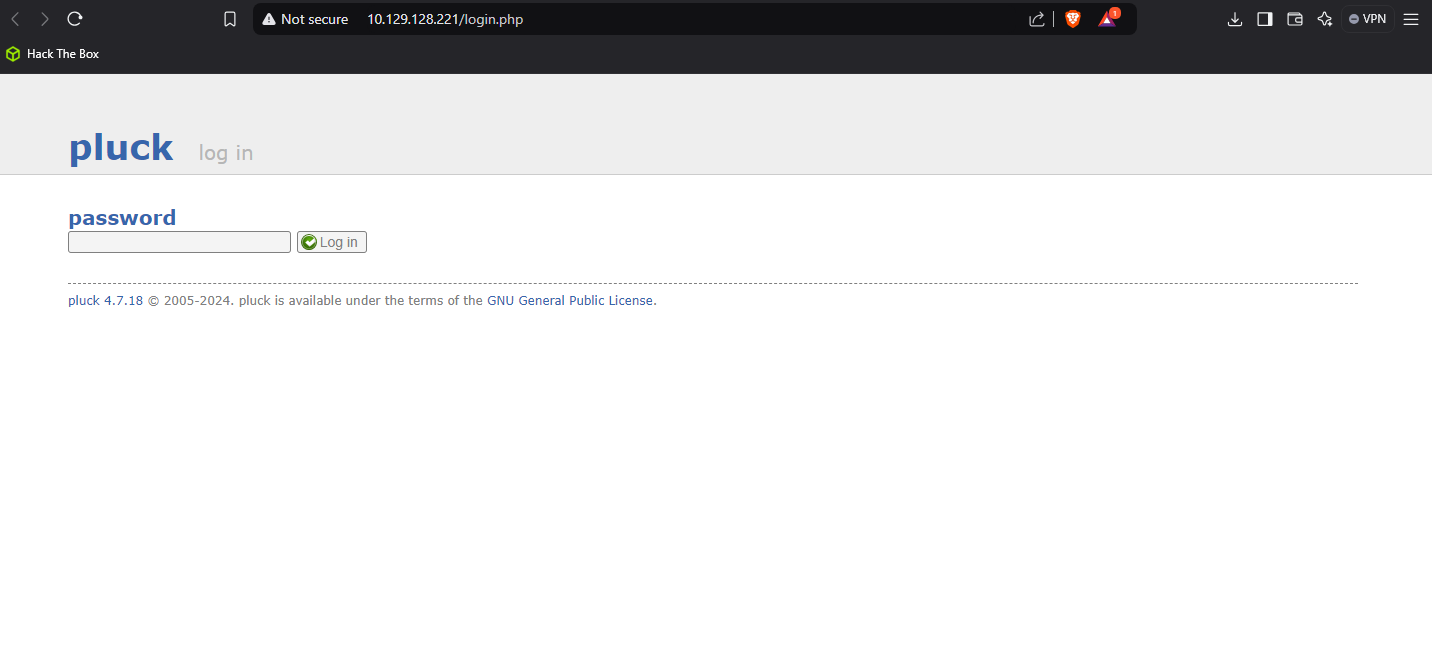This screenshot has height=671, width=1432.
Task: Click the pluck link in the footer
Action: pyautogui.click(x=83, y=301)
